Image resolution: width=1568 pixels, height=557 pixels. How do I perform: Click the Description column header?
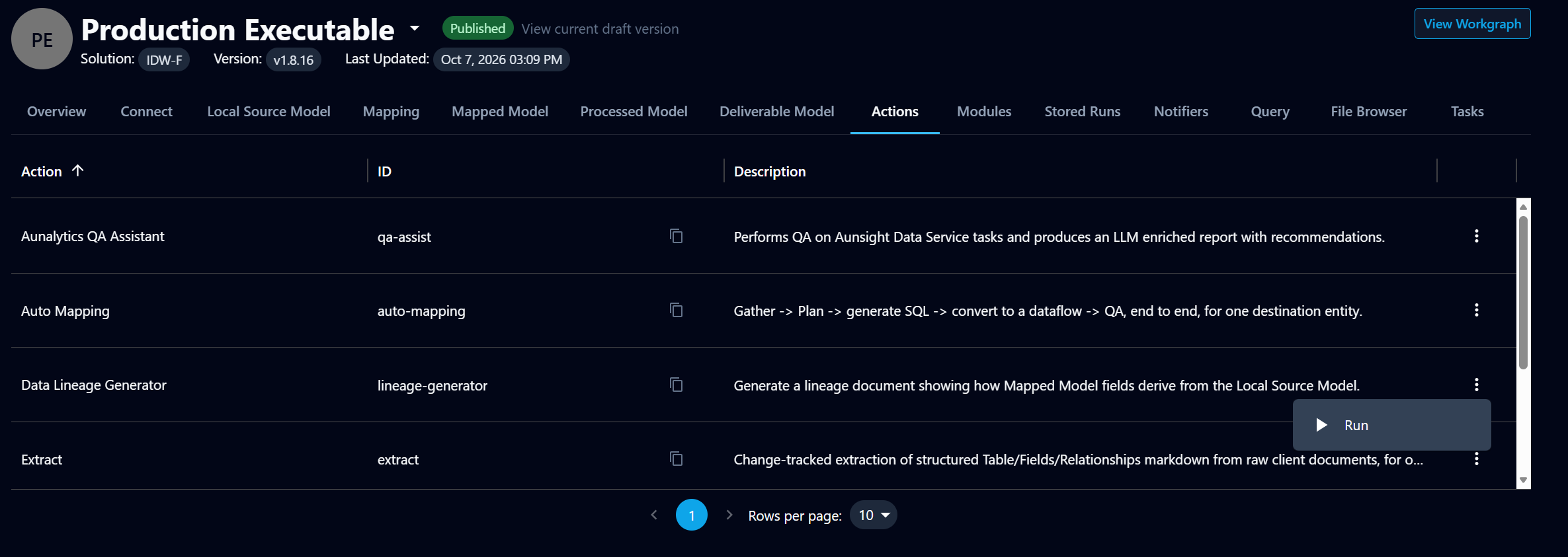pyautogui.click(x=770, y=171)
